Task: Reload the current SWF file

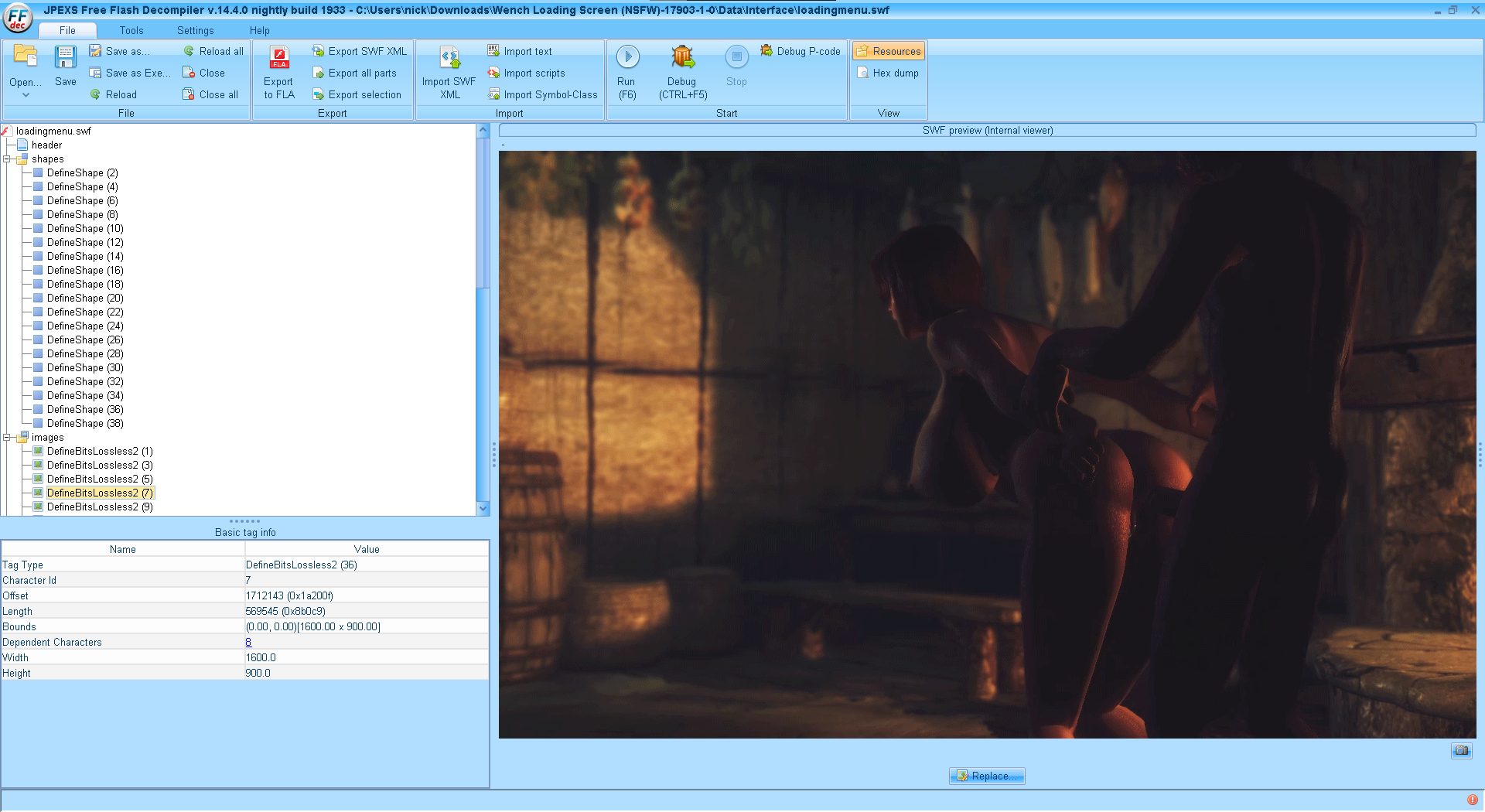Action: tap(113, 94)
